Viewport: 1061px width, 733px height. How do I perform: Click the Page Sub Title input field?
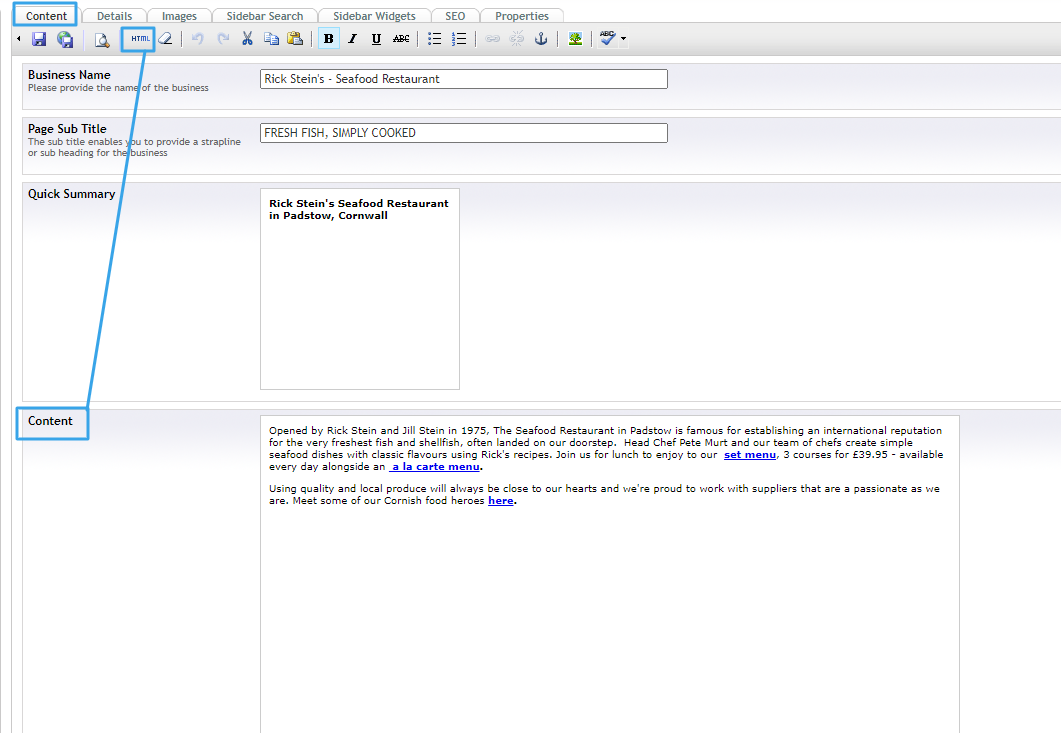click(464, 133)
